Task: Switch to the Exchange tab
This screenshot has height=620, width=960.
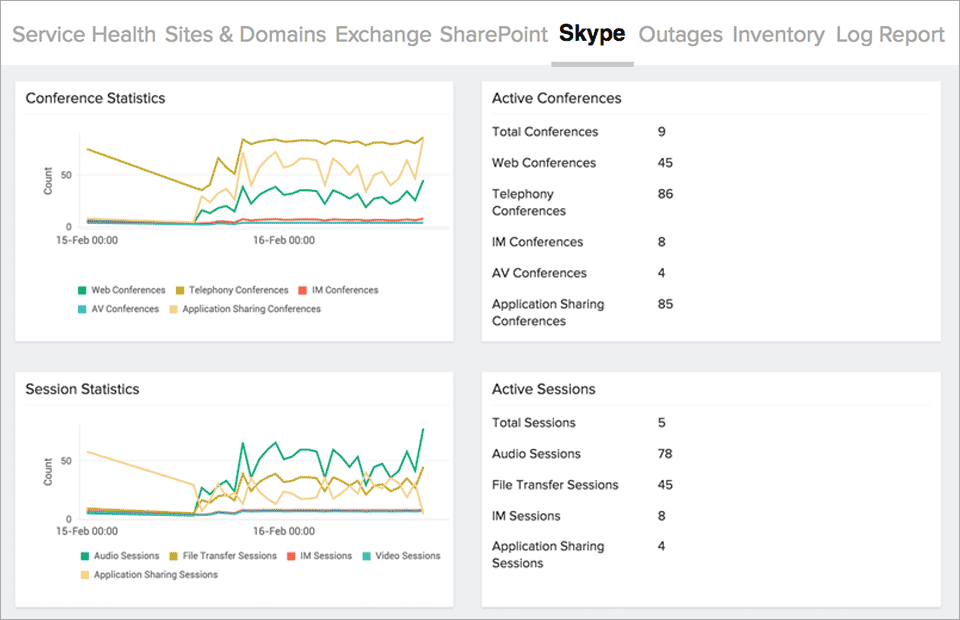Action: [x=383, y=33]
